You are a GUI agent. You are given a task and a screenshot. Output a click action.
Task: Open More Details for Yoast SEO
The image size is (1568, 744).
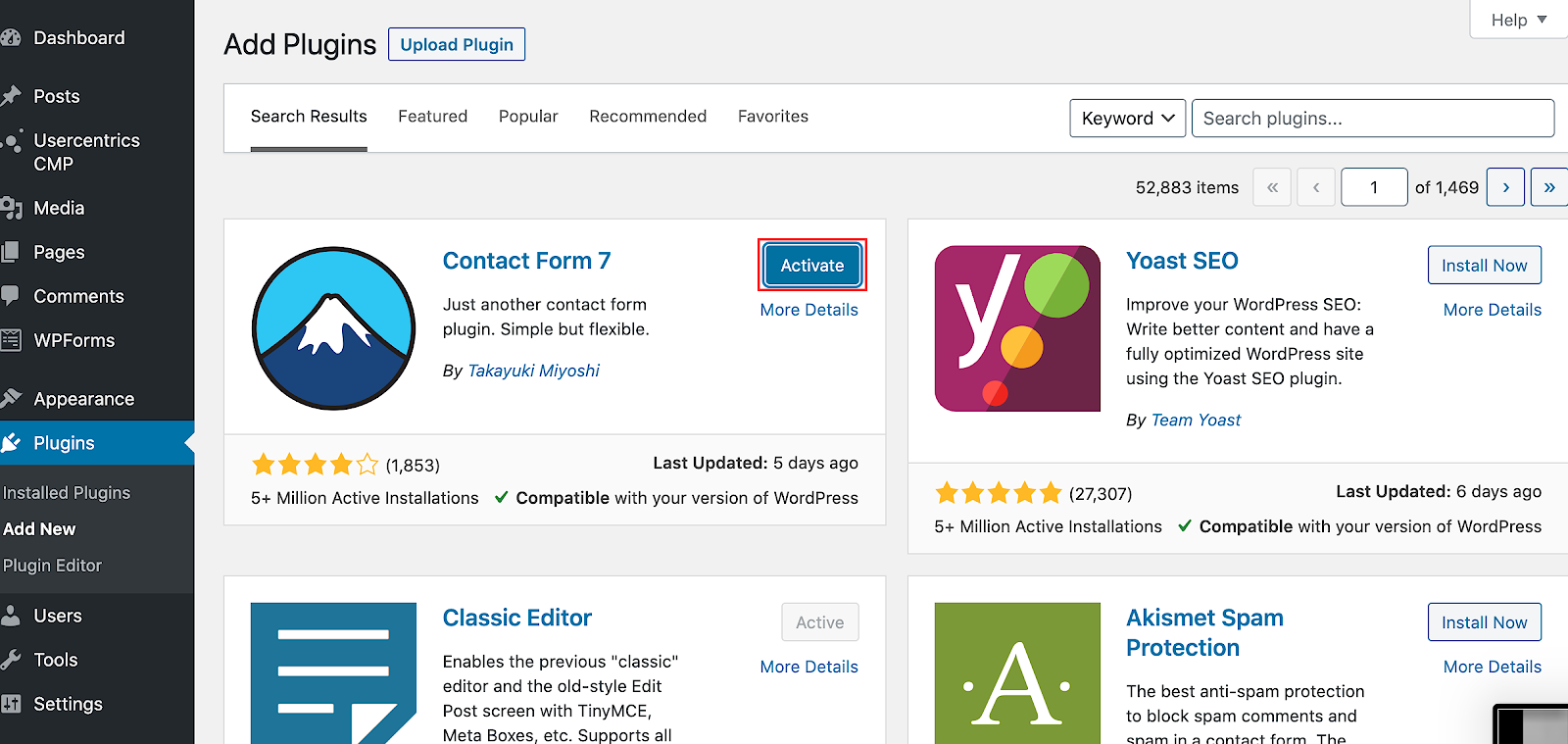point(1493,310)
